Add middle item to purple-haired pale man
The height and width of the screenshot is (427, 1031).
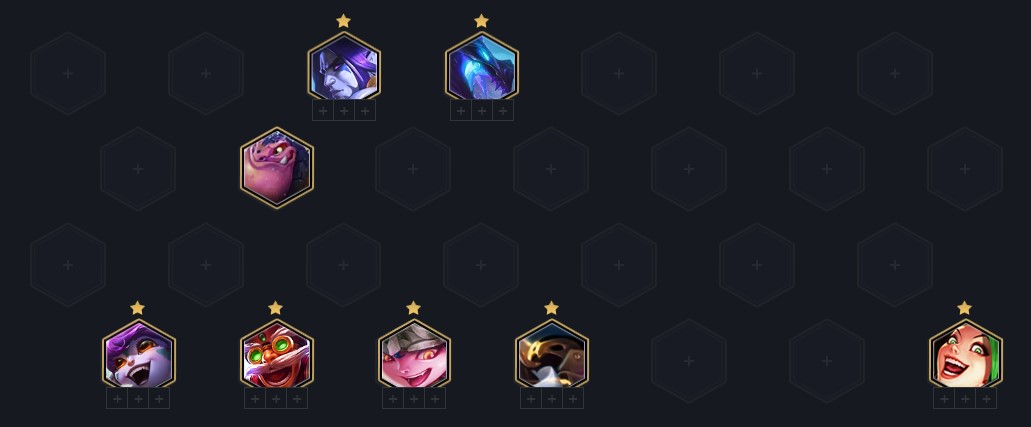344,111
